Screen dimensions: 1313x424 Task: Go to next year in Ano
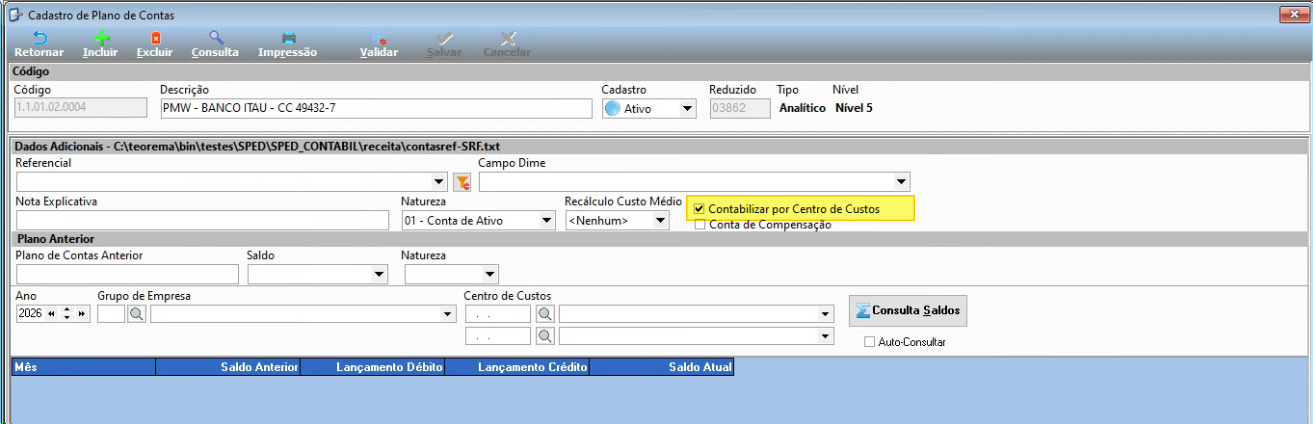coord(82,314)
